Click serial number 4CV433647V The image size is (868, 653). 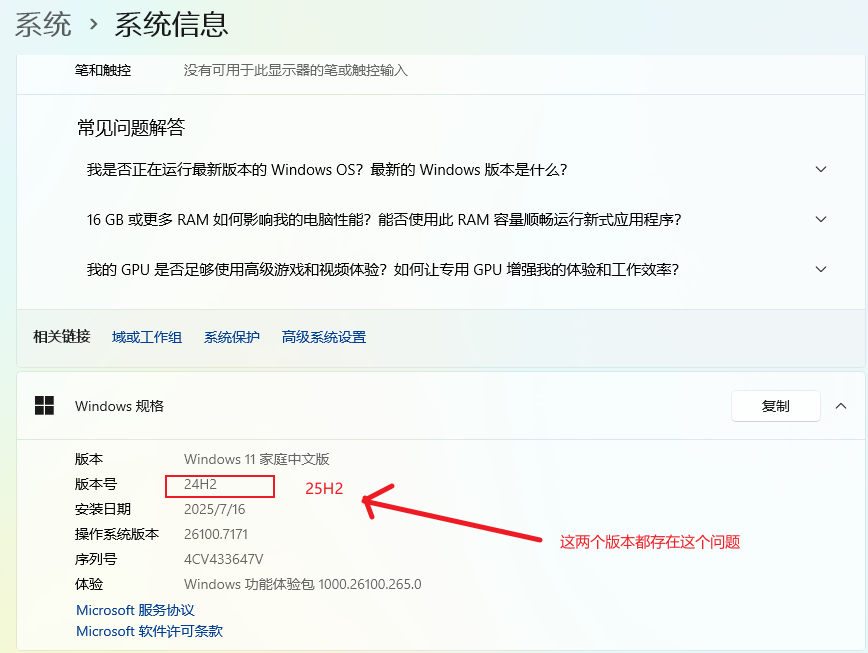pos(224,559)
